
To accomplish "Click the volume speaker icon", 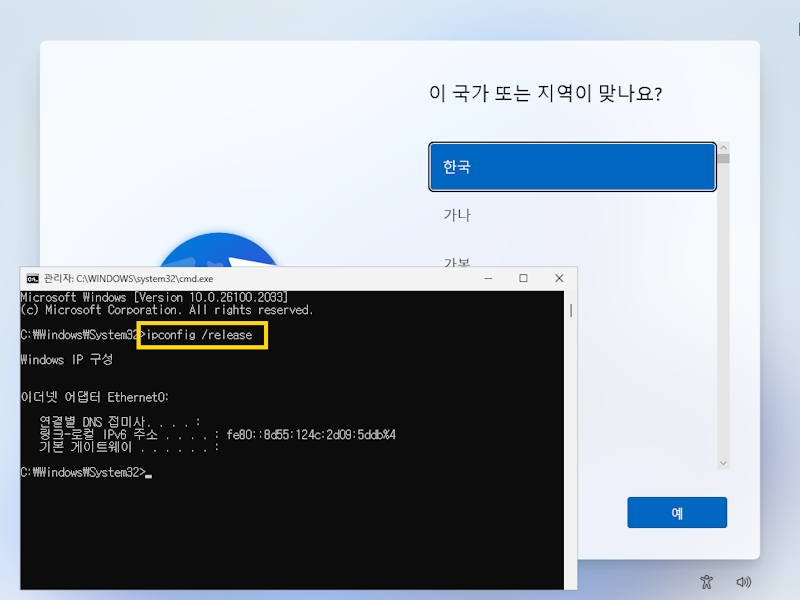I will 743,582.
